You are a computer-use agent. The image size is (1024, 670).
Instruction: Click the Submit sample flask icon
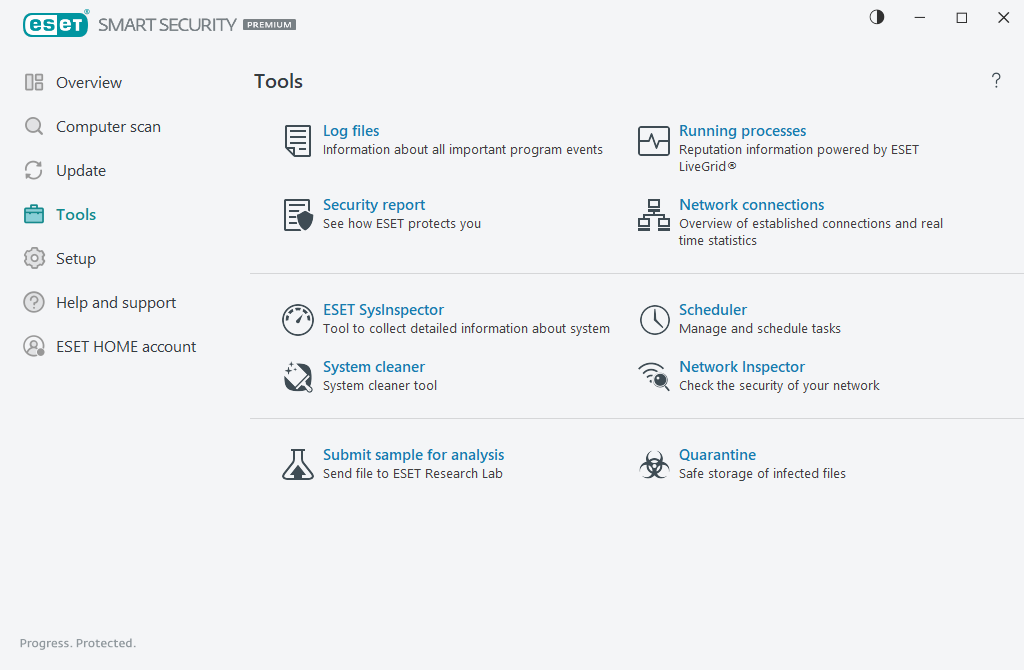298,464
